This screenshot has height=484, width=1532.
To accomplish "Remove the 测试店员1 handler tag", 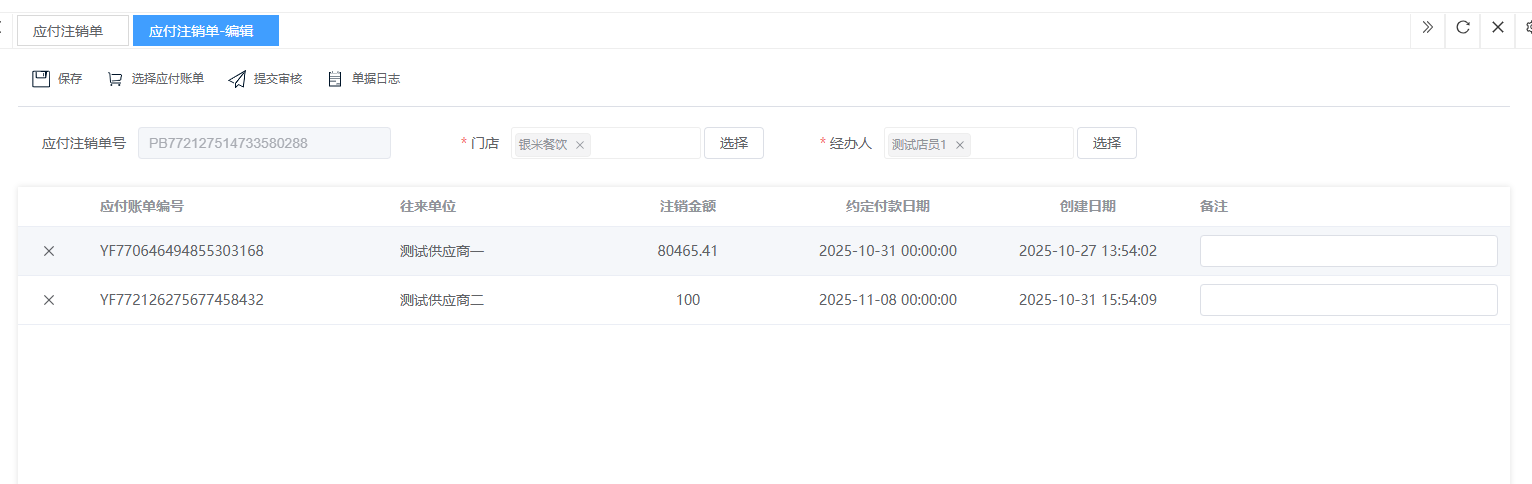I will [x=960, y=145].
